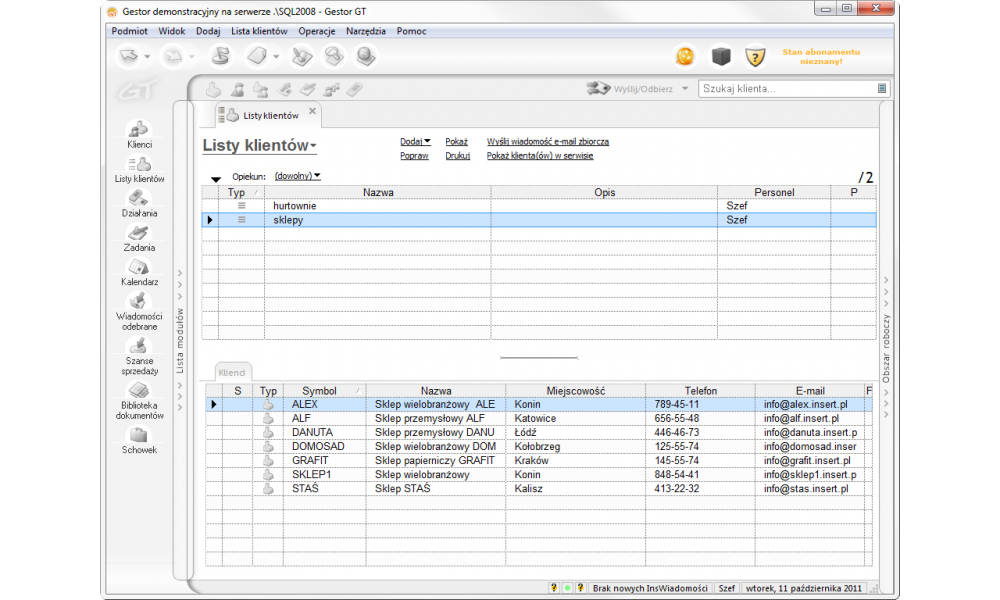Open Biblioteka dokumentów module

point(139,401)
